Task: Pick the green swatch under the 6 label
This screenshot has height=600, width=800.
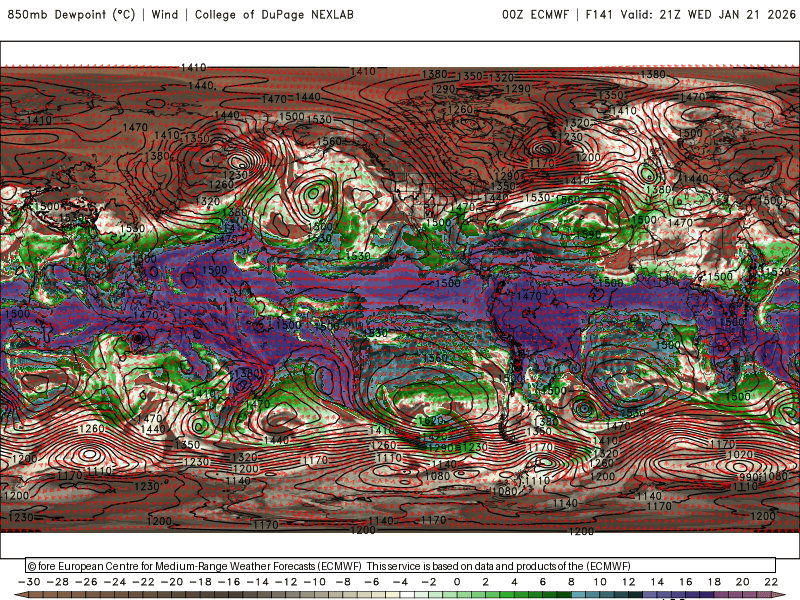Action: (550, 595)
